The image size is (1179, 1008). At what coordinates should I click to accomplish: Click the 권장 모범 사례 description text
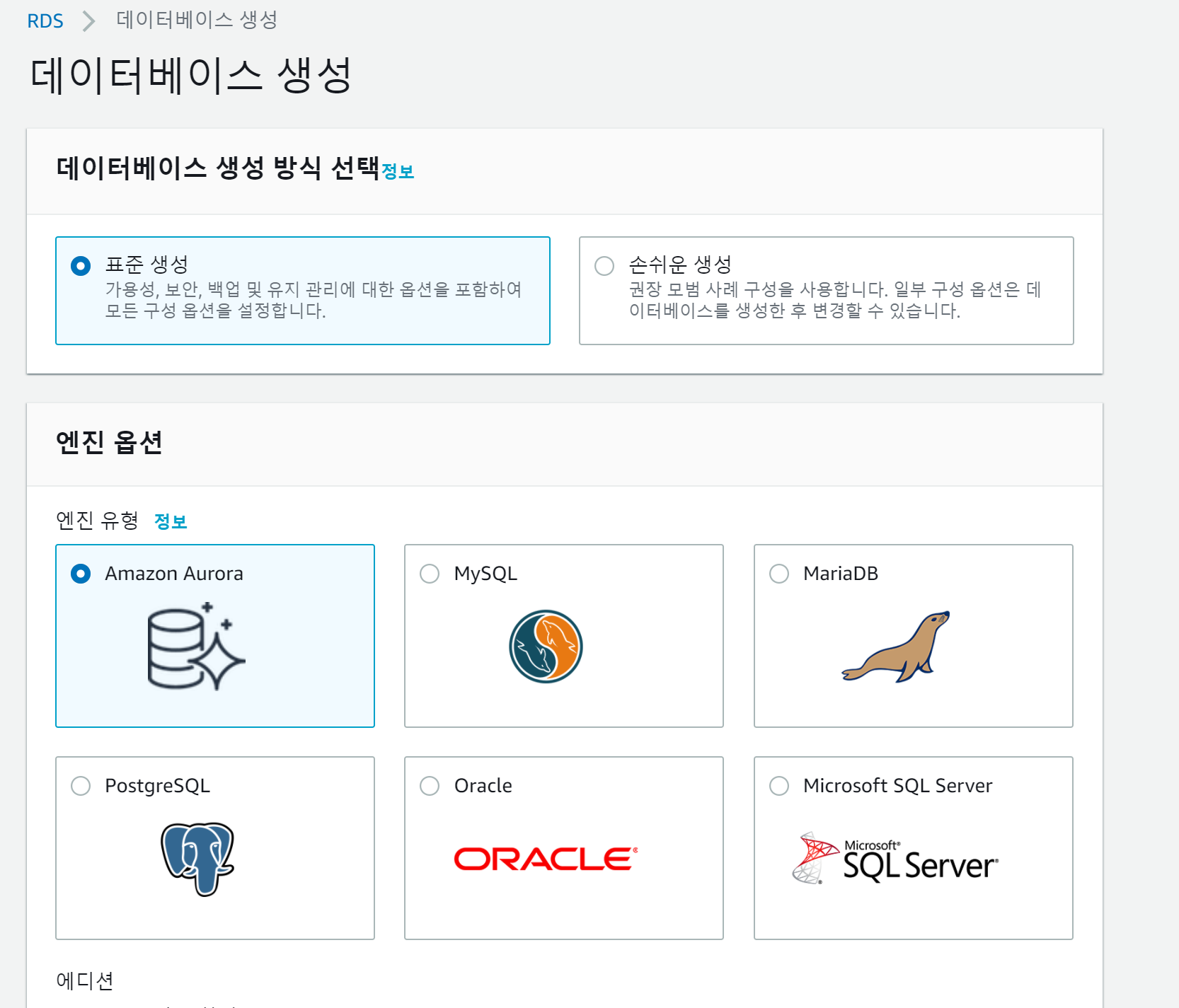click(835, 300)
